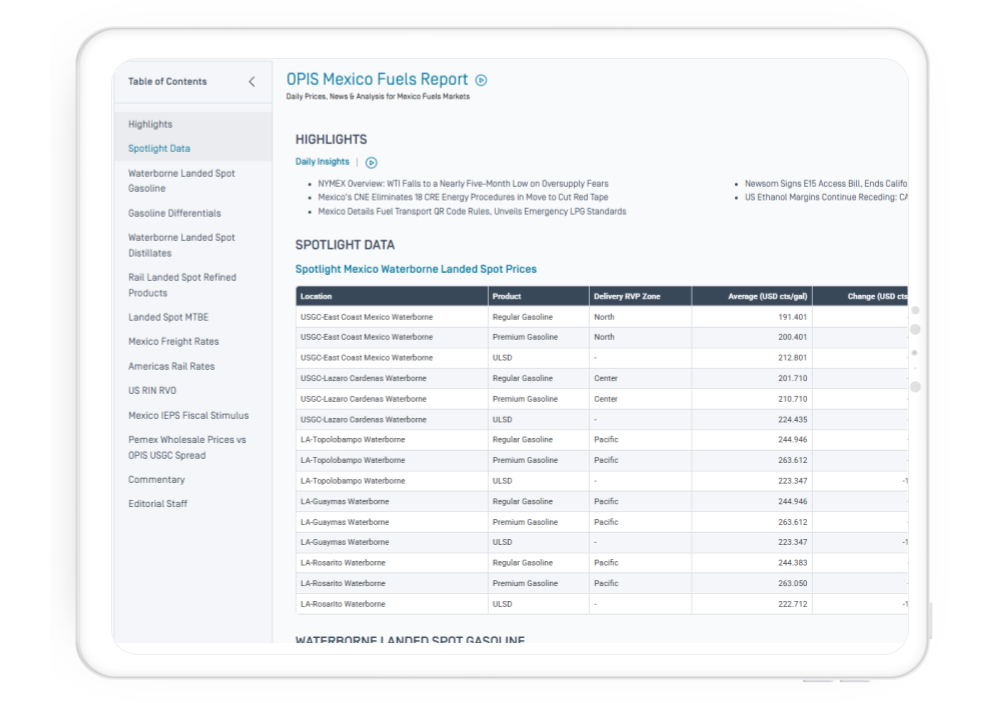Click the Location column header

click(316, 296)
